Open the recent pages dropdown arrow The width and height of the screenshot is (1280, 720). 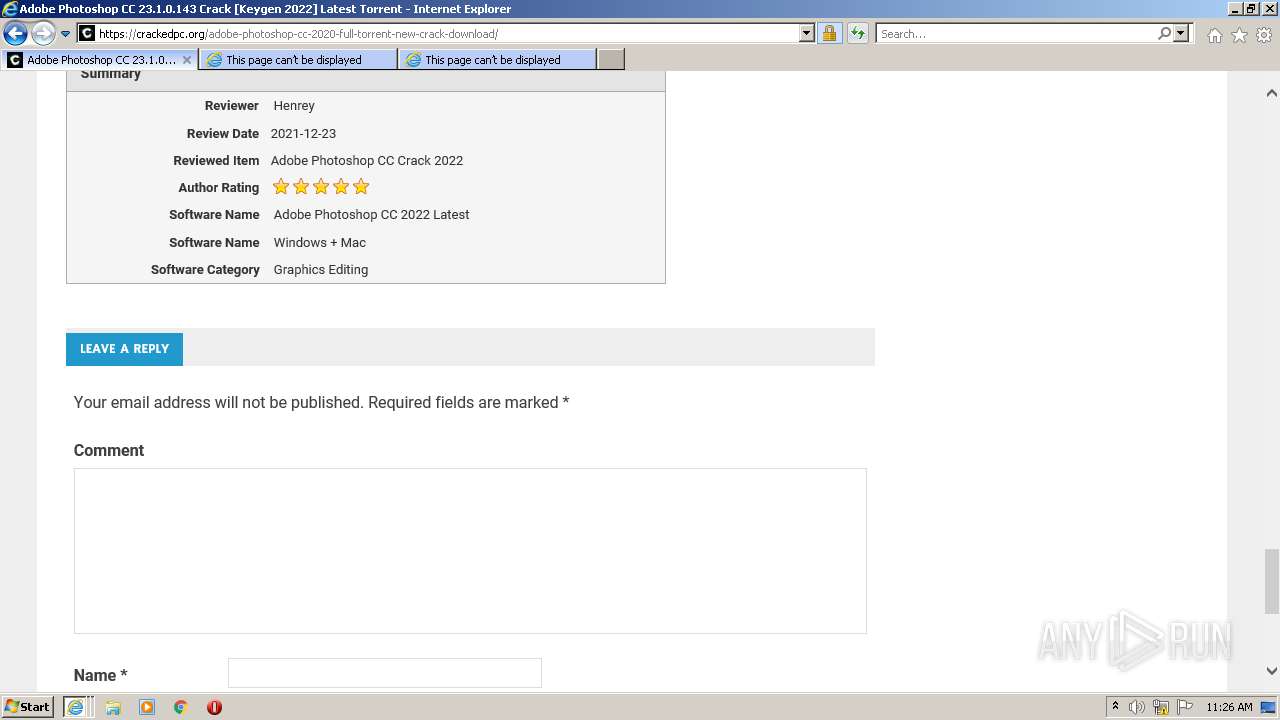tap(66, 34)
